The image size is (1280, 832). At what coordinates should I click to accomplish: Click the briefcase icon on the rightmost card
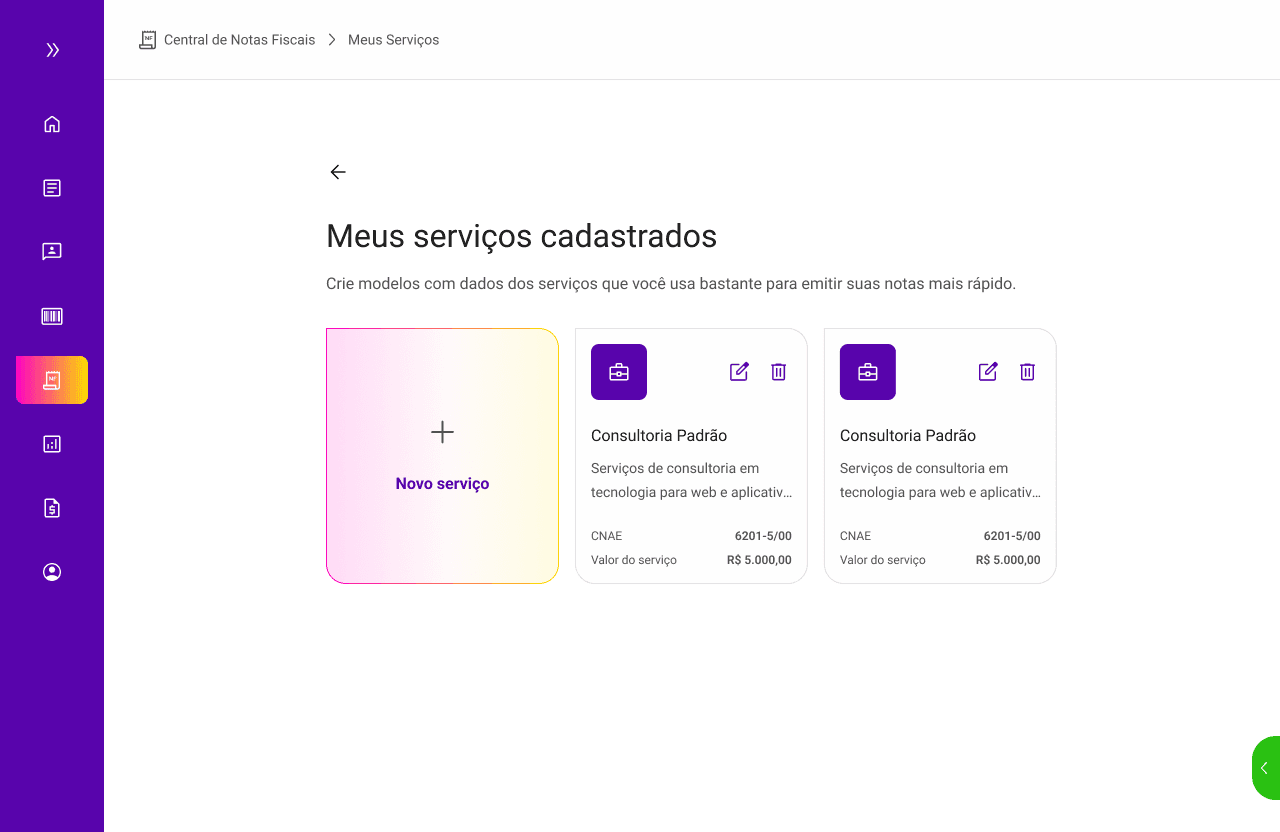868,372
